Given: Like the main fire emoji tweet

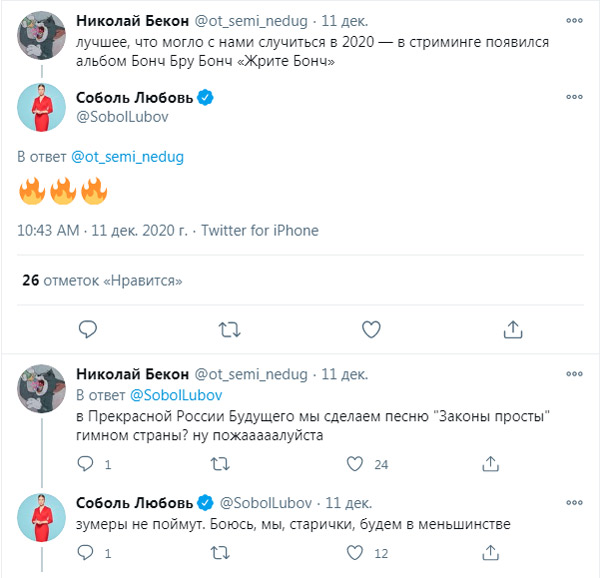Looking at the screenshot, I should pyautogui.click(x=370, y=329).
